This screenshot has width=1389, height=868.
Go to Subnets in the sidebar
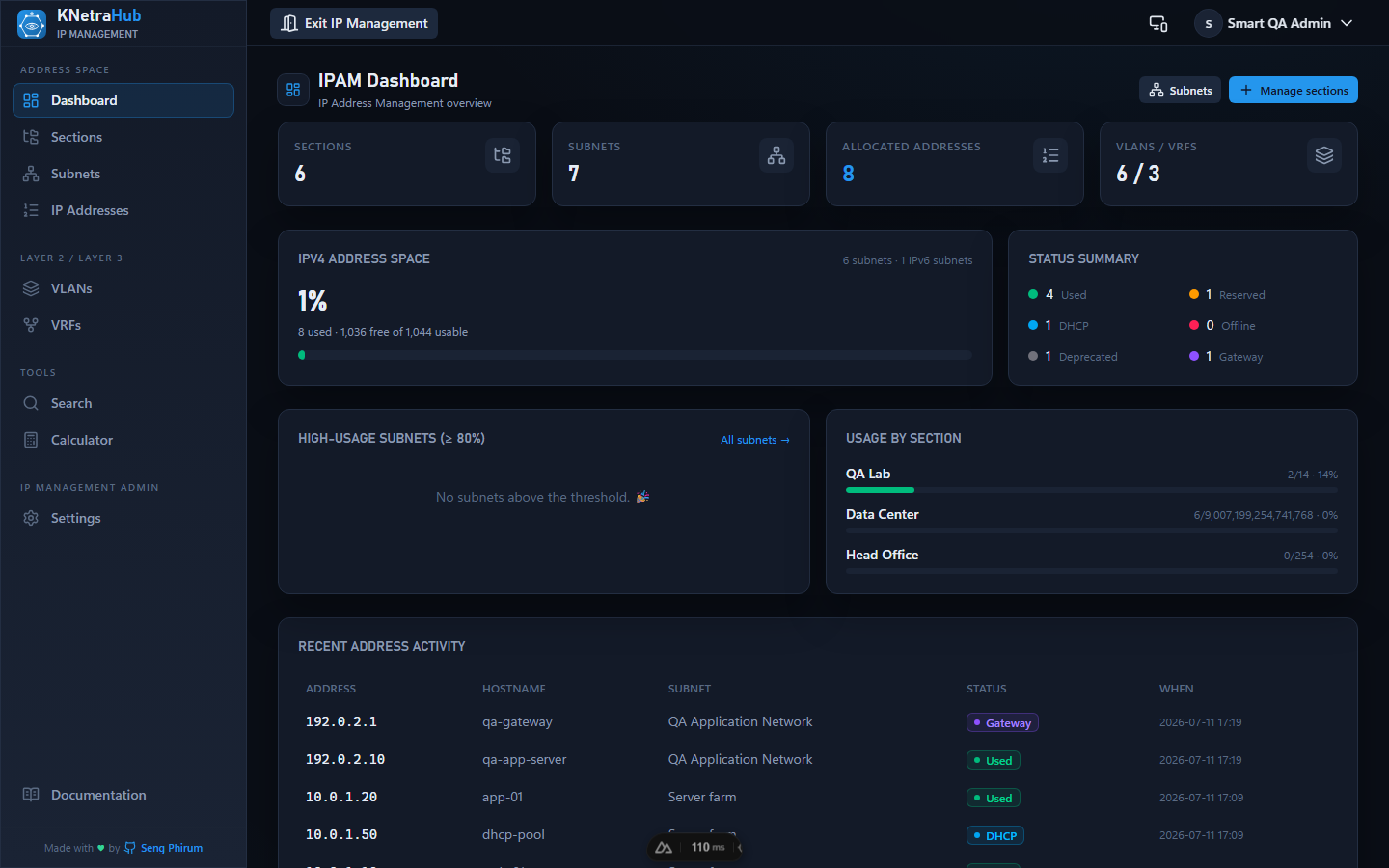[123, 174]
